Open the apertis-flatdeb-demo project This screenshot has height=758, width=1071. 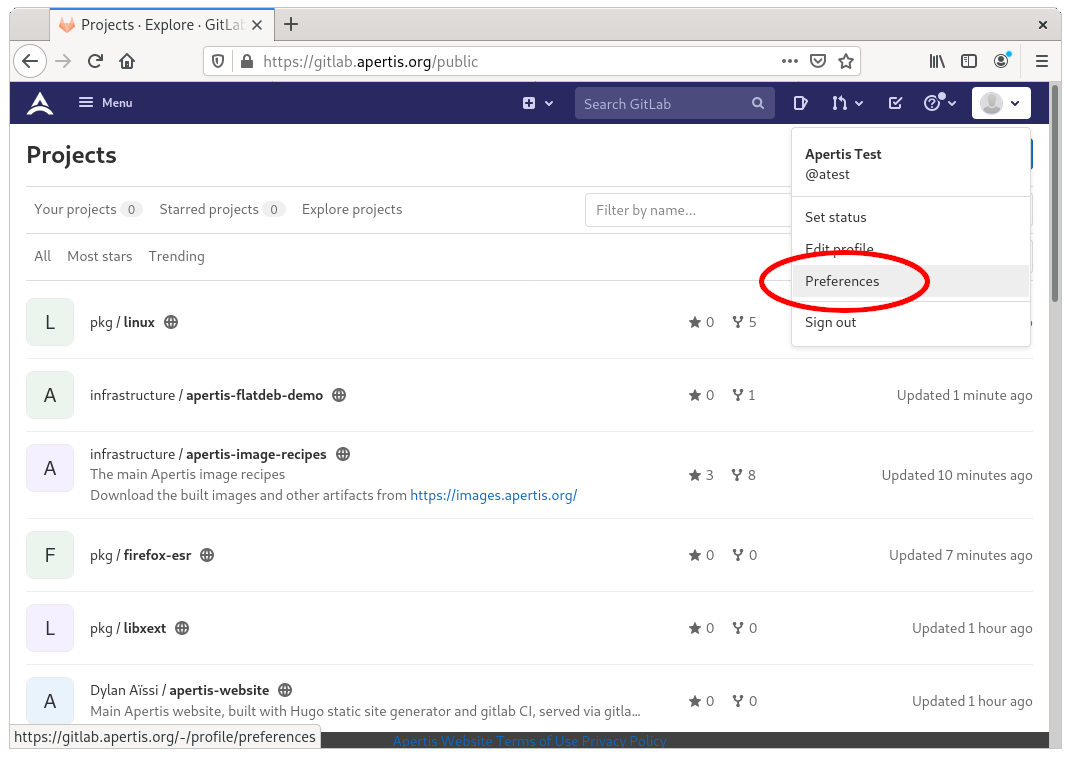pos(206,395)
